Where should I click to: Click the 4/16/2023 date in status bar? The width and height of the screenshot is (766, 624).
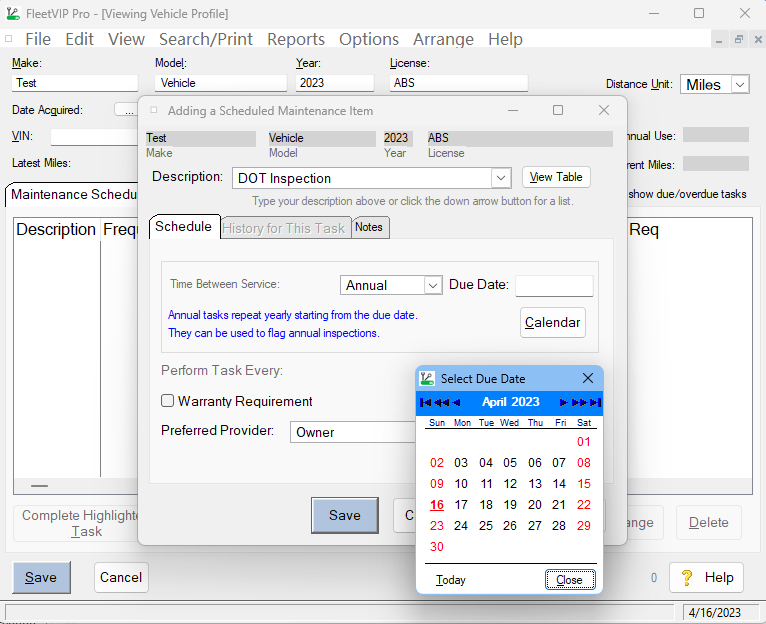pyautogui.click(x=715, y=612)
